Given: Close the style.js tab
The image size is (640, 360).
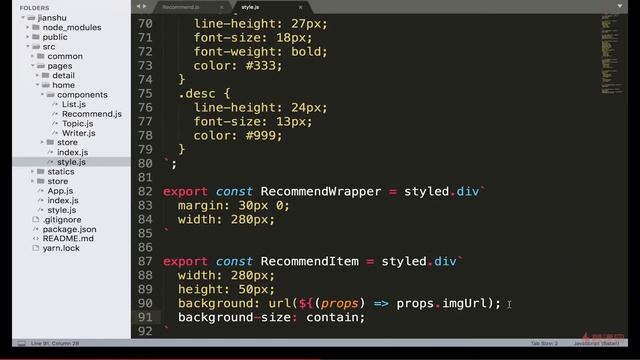Looking at the screenshot, I should tap(300, 7).
